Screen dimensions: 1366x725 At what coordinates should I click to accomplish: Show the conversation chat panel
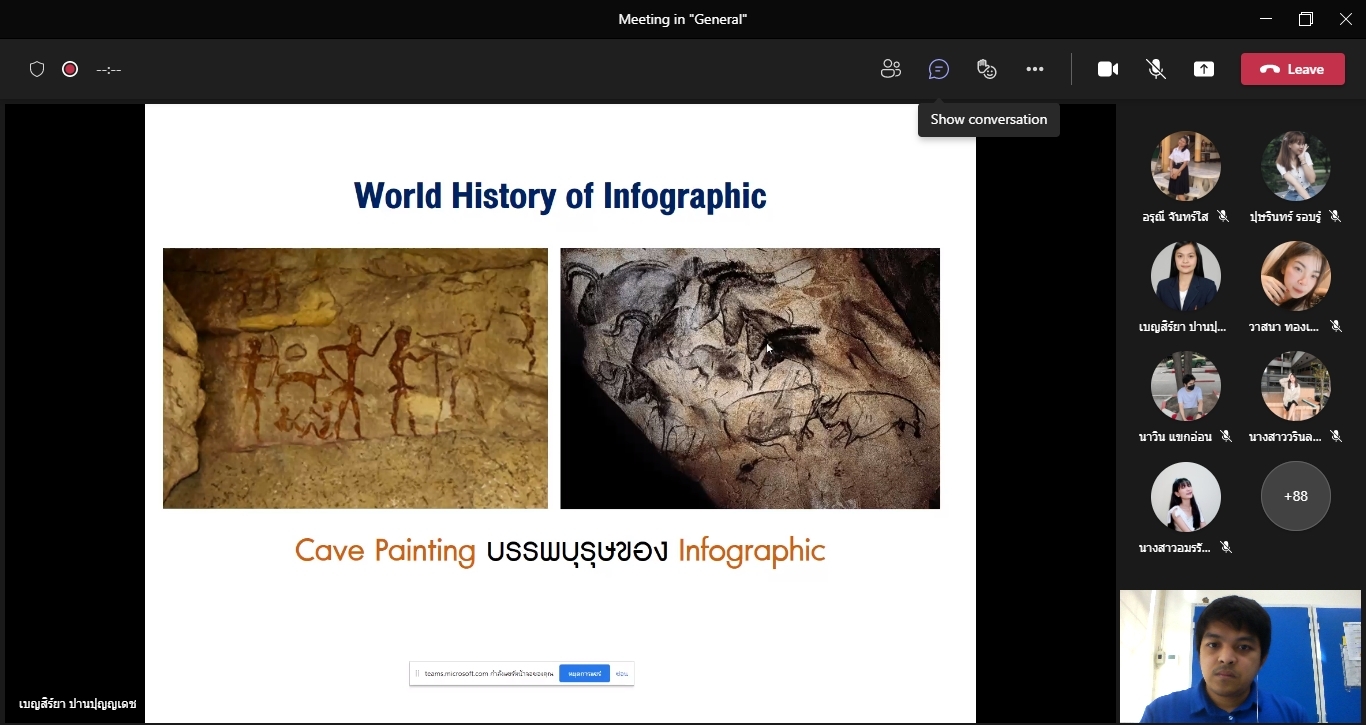[x=938, y=69]
